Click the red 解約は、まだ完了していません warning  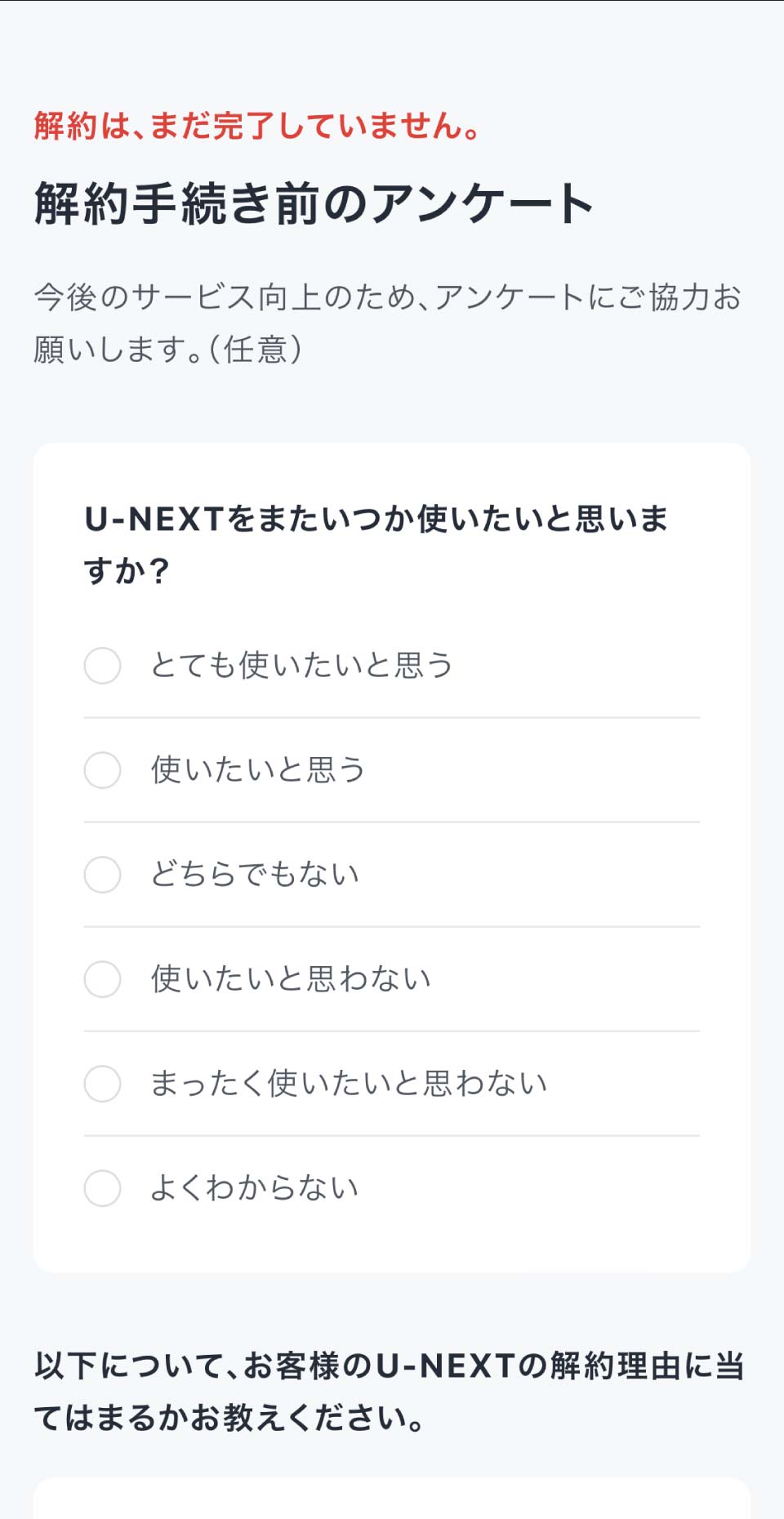(x=257, y=126)
